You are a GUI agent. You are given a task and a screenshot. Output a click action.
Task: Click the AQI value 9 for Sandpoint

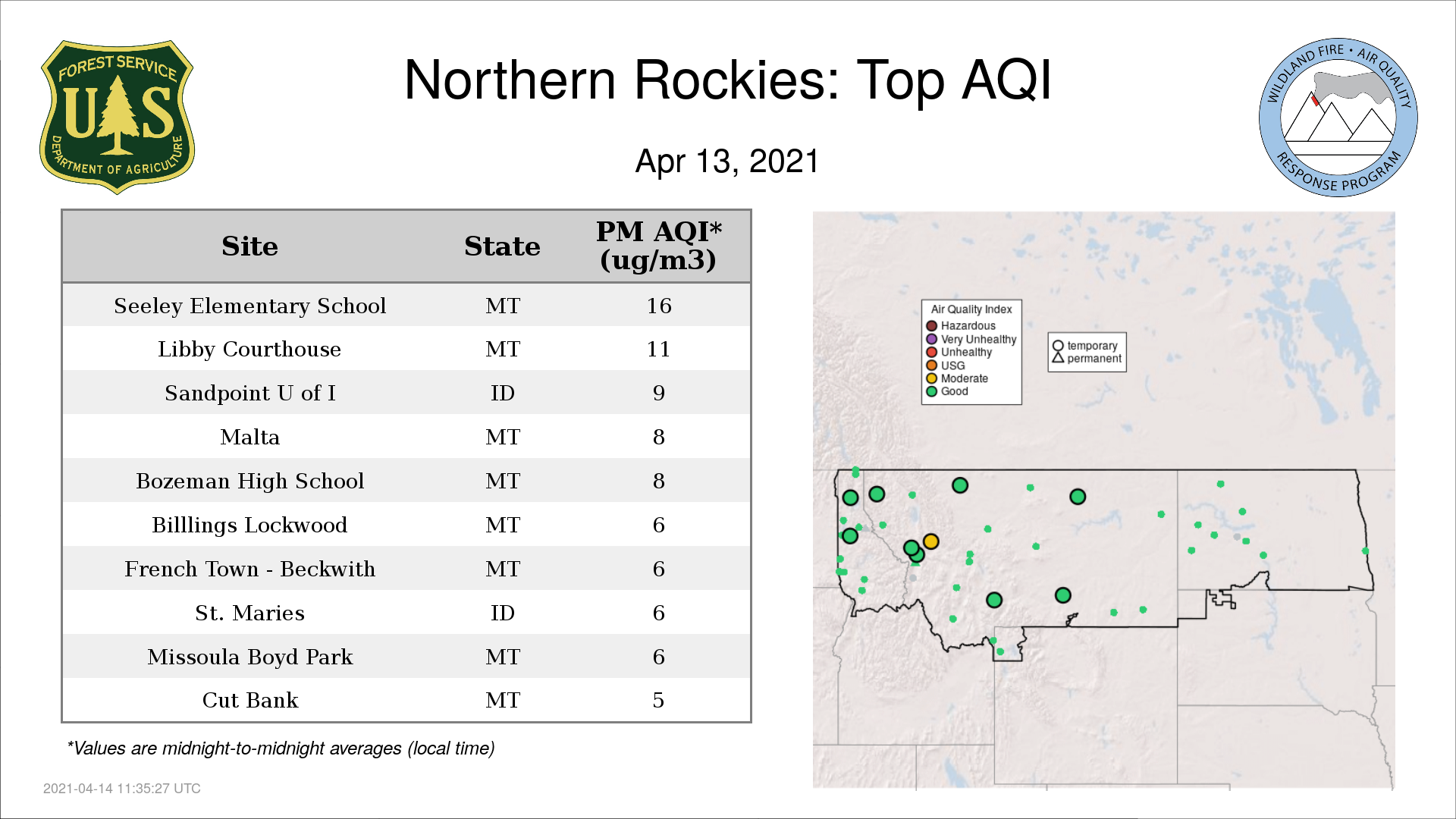pos(658,394)
